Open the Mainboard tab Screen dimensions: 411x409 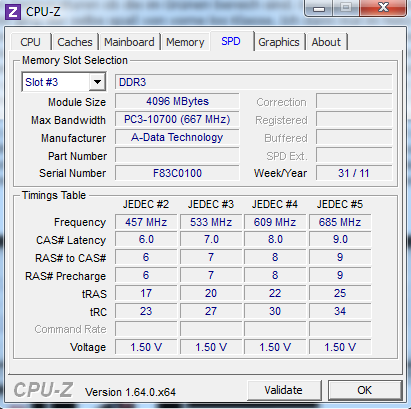pyautogui.click(x=129, y=42)
